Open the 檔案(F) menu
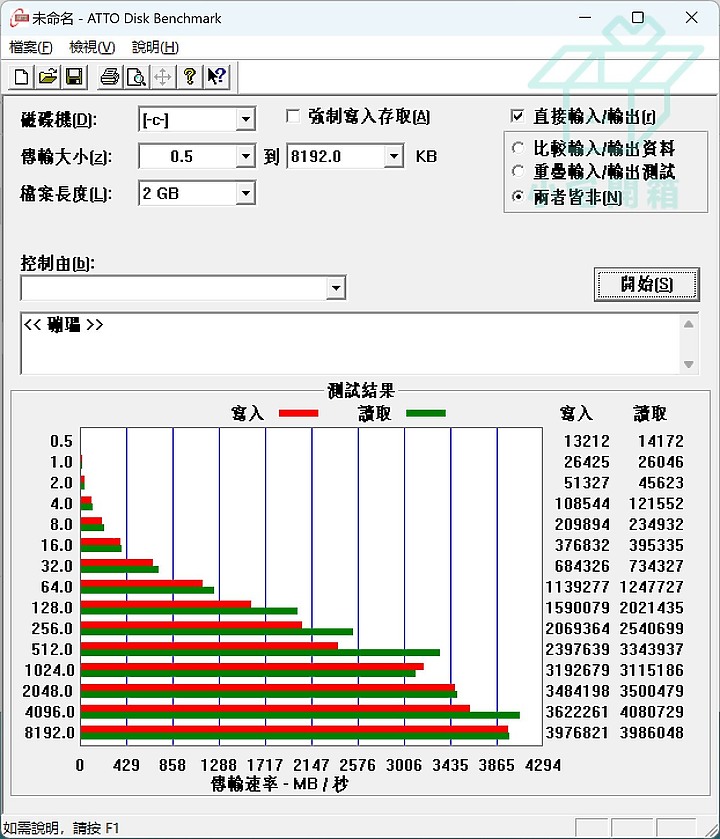 (x=30, y=47)
